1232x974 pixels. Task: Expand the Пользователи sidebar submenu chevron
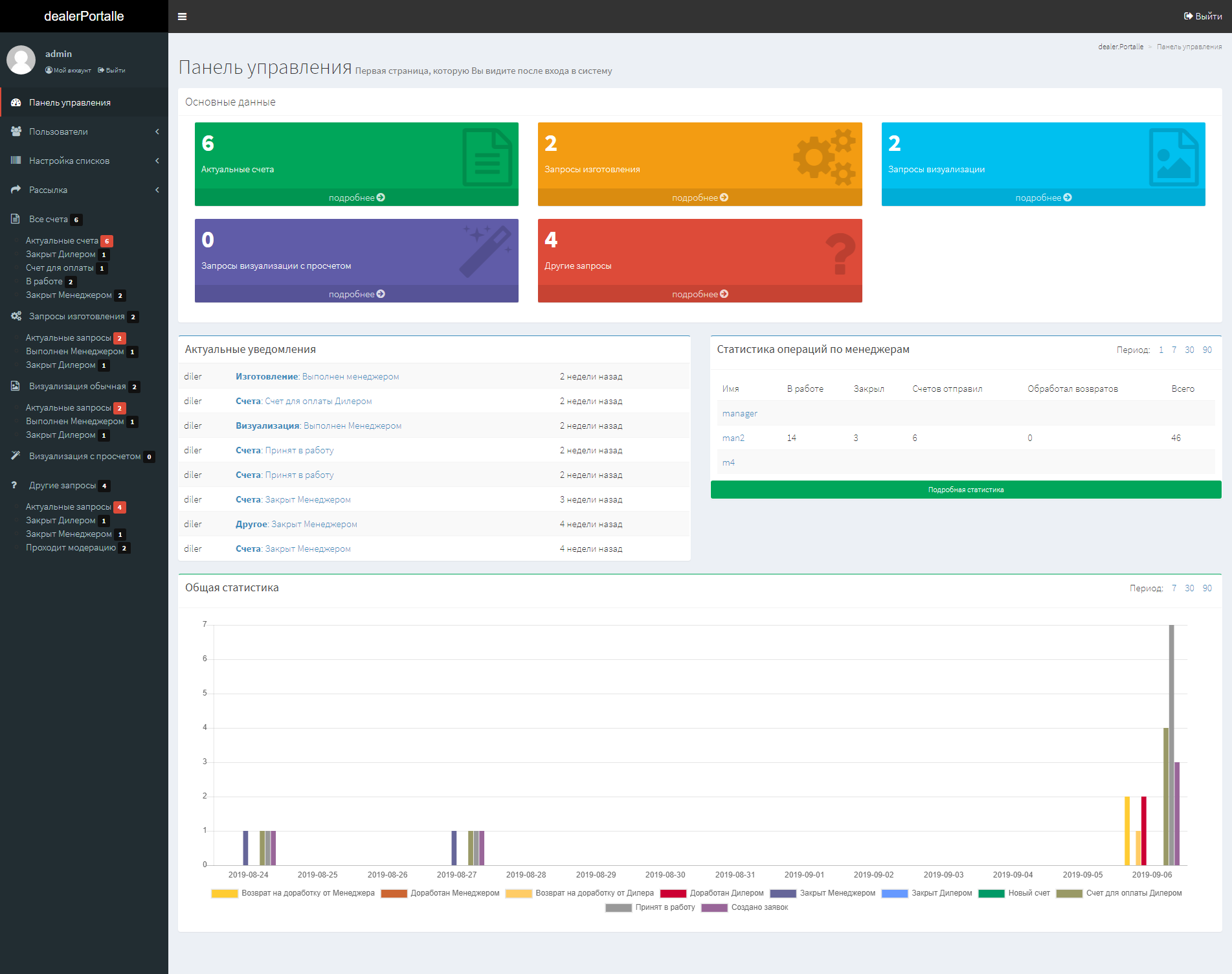(157, 131)
